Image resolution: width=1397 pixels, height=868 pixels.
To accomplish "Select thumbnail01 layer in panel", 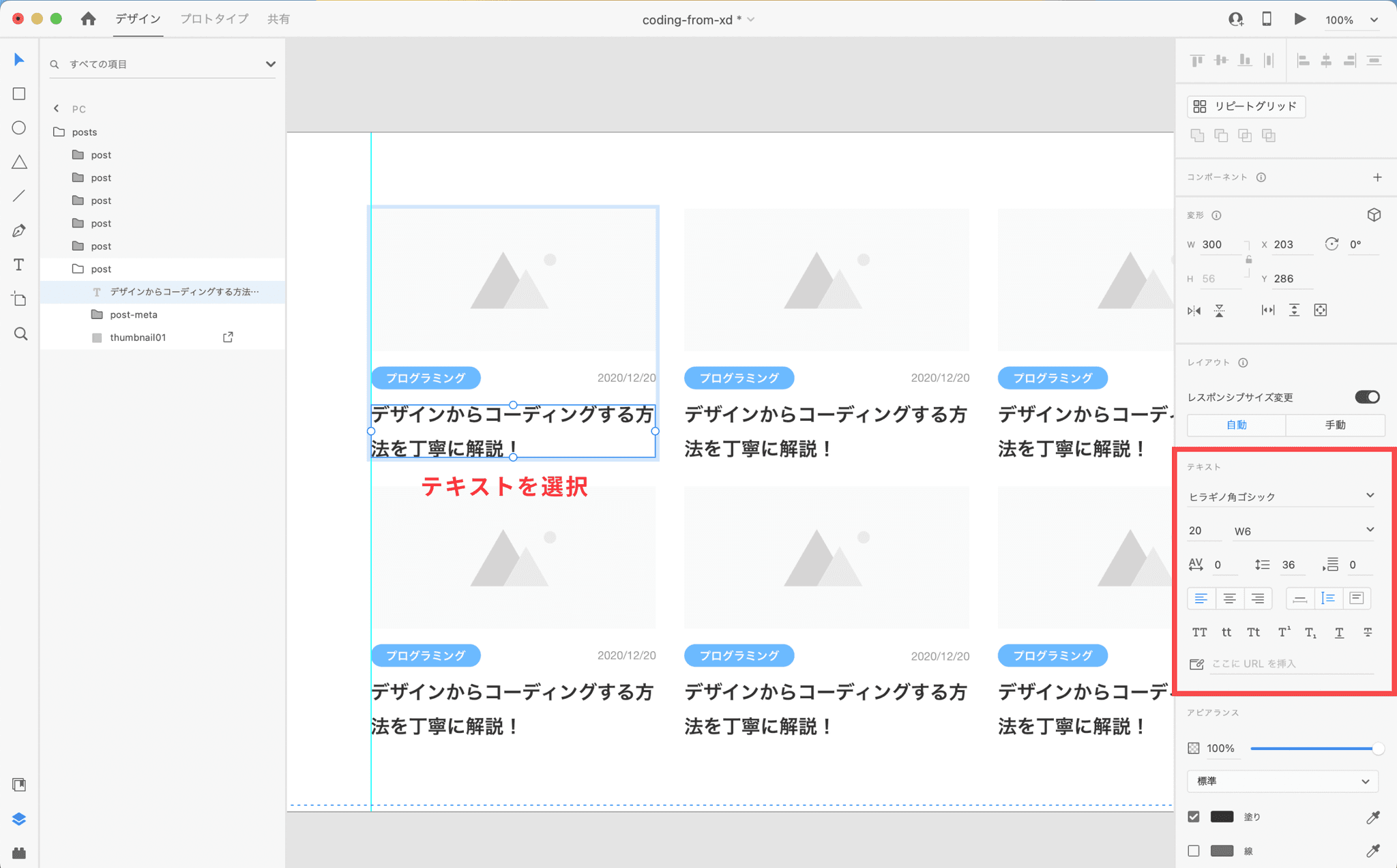I will (x=162, y=338).
